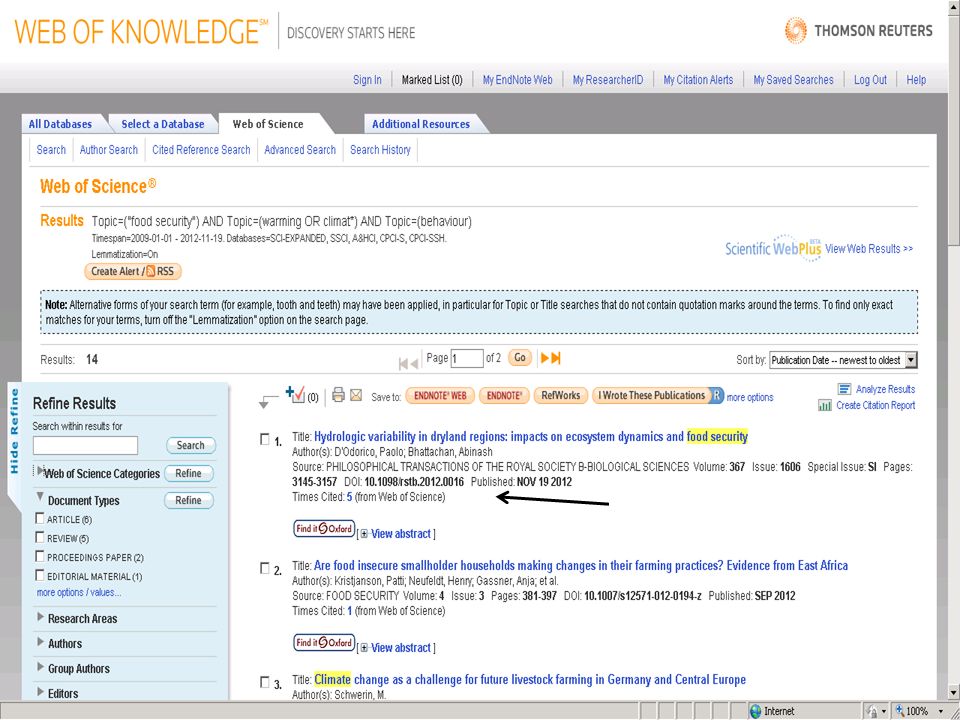Open Hydrologic variability article title
The width and height of the screenshot is (960, 720).
[x=531, y=437]
